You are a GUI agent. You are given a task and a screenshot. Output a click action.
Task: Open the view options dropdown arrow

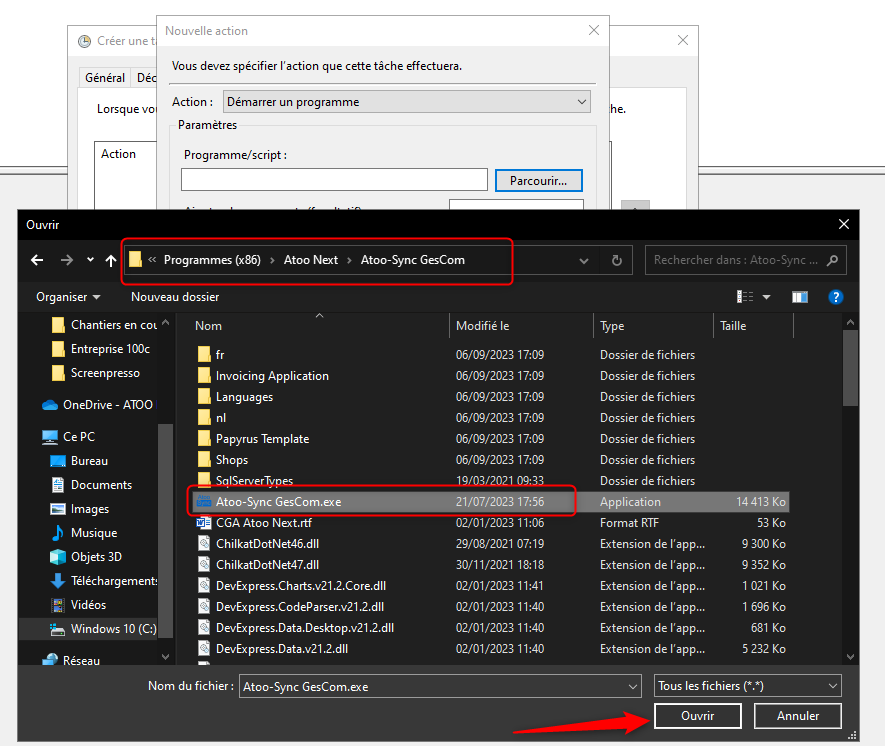click(x=766, y=297)
